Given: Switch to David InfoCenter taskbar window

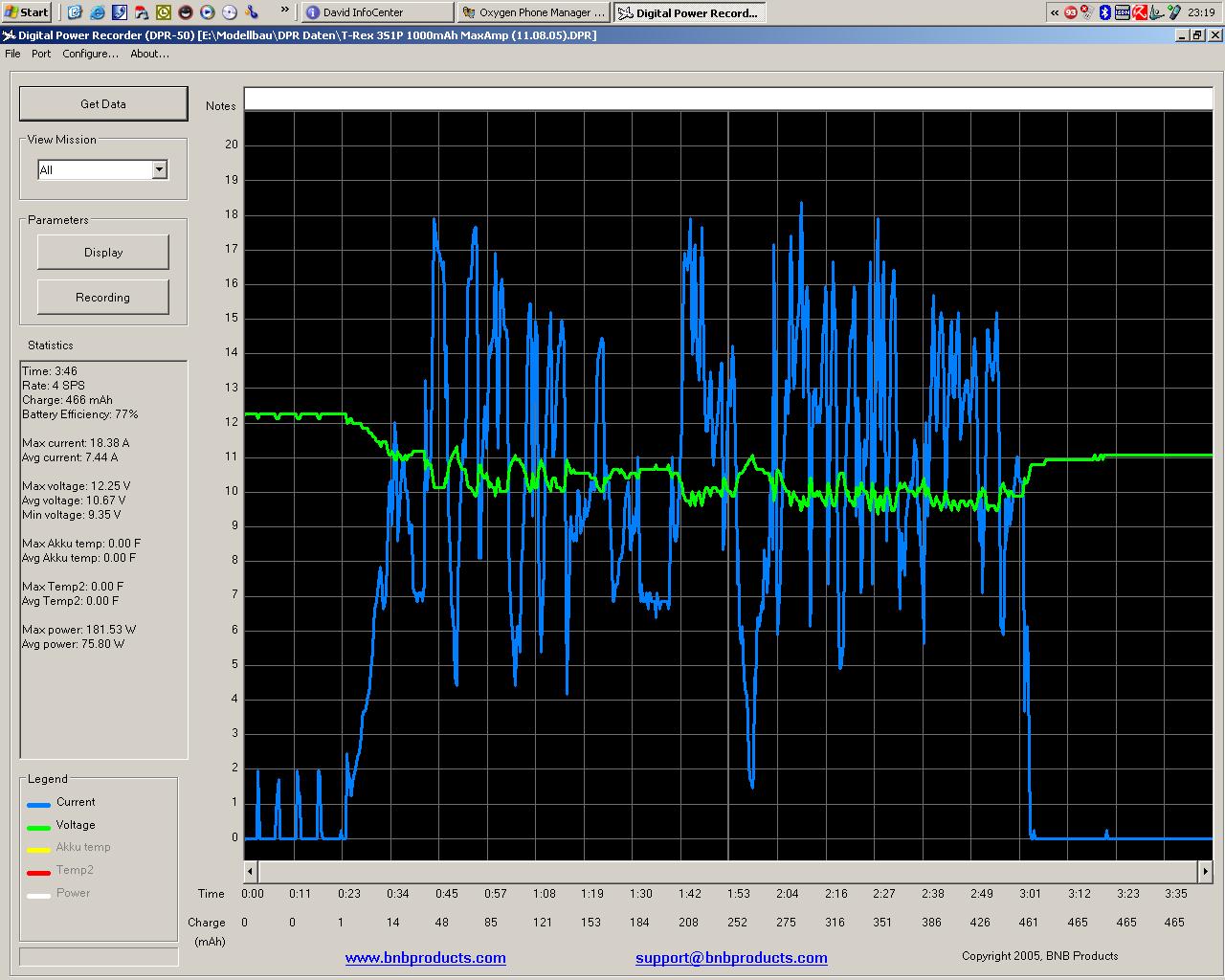Looking at the screenshot, I should pos(377,12).
